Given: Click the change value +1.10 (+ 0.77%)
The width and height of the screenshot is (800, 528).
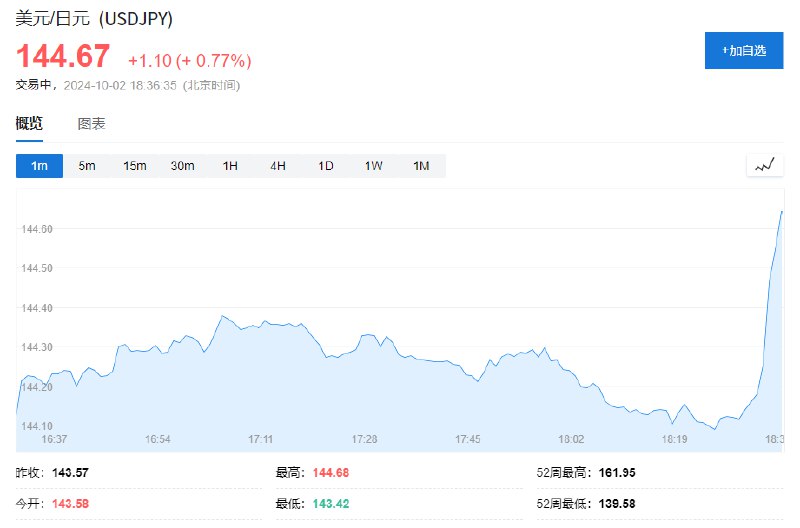Looking at the screenshot, I should (x=189, y=61).
